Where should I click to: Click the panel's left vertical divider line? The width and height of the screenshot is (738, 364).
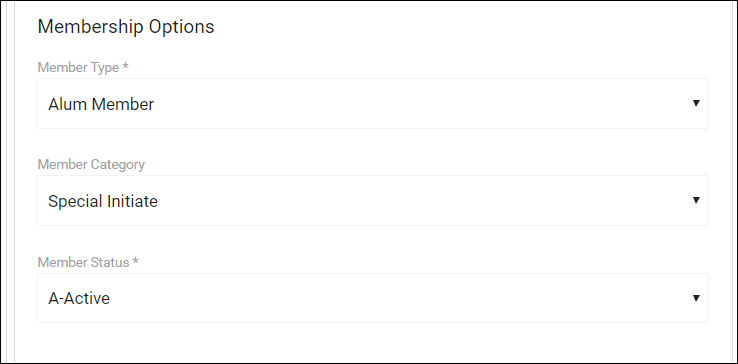point(15,182)
